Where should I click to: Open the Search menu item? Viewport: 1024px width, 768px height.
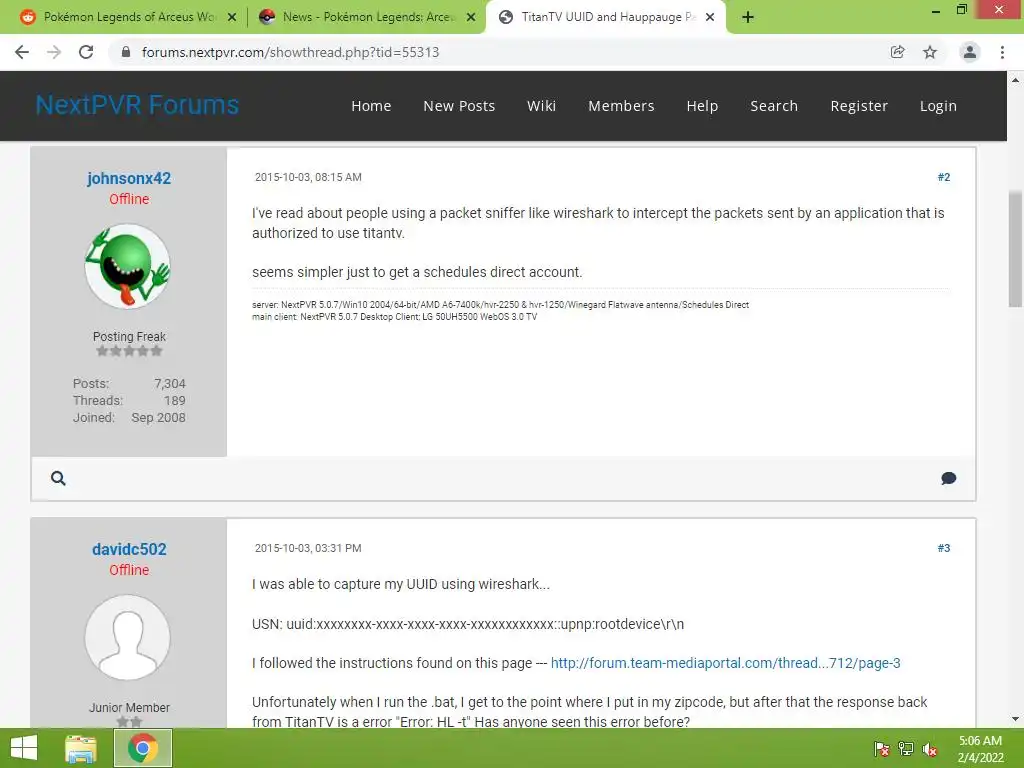tap(774, 106)
